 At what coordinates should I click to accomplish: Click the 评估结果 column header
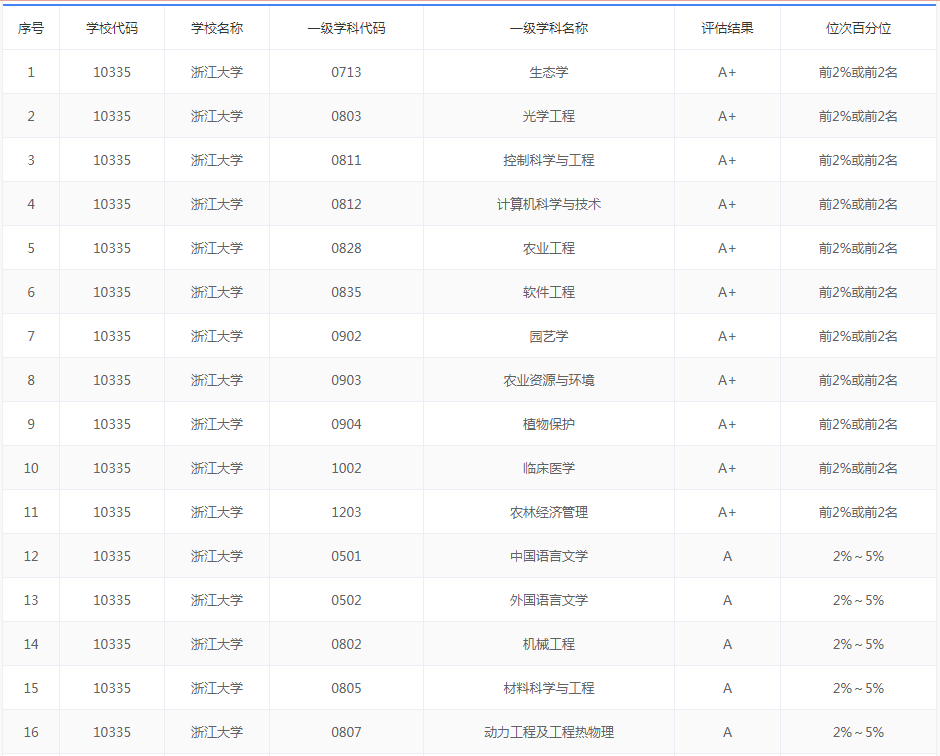coord(727,28)
